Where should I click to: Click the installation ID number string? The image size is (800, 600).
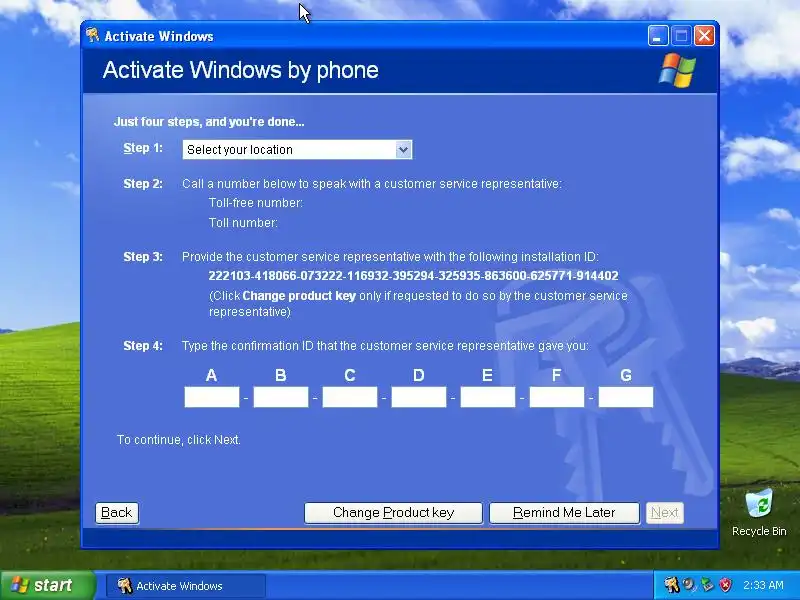(413, 276)
